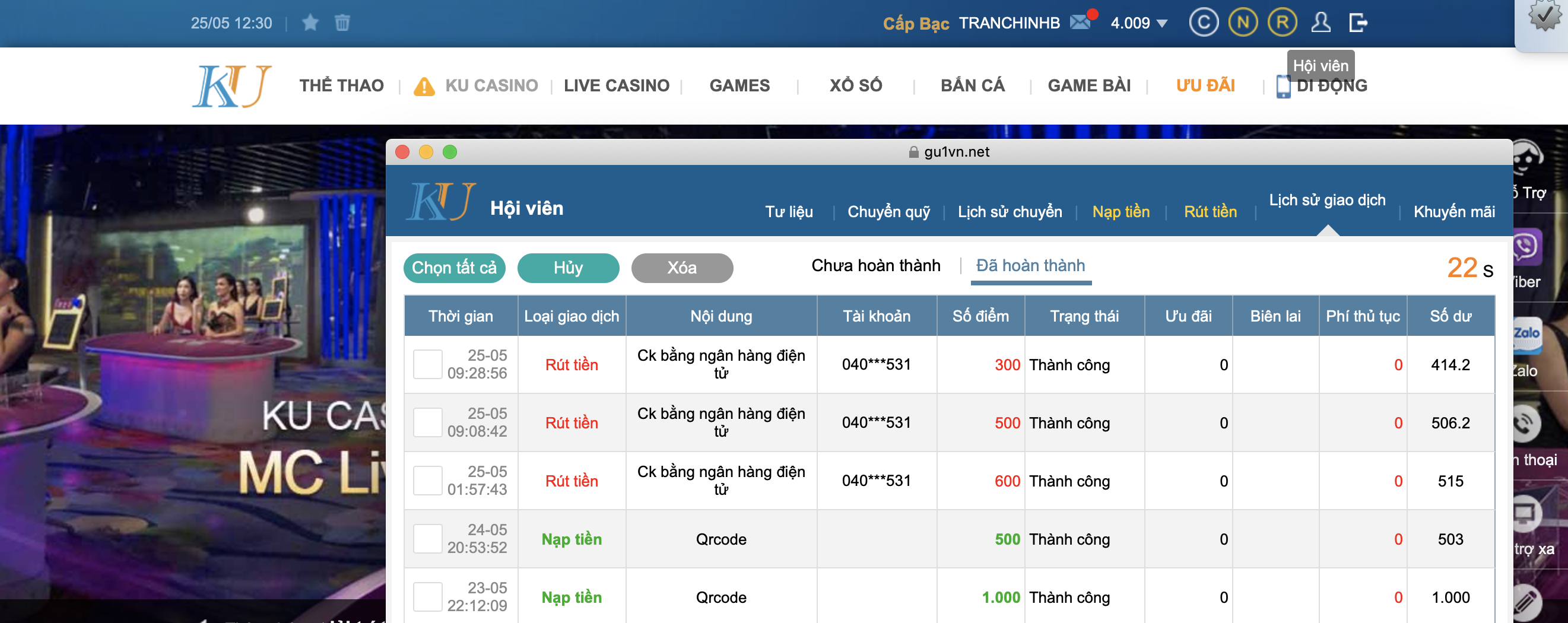Open the Khuyến mãi tab

1453,212
